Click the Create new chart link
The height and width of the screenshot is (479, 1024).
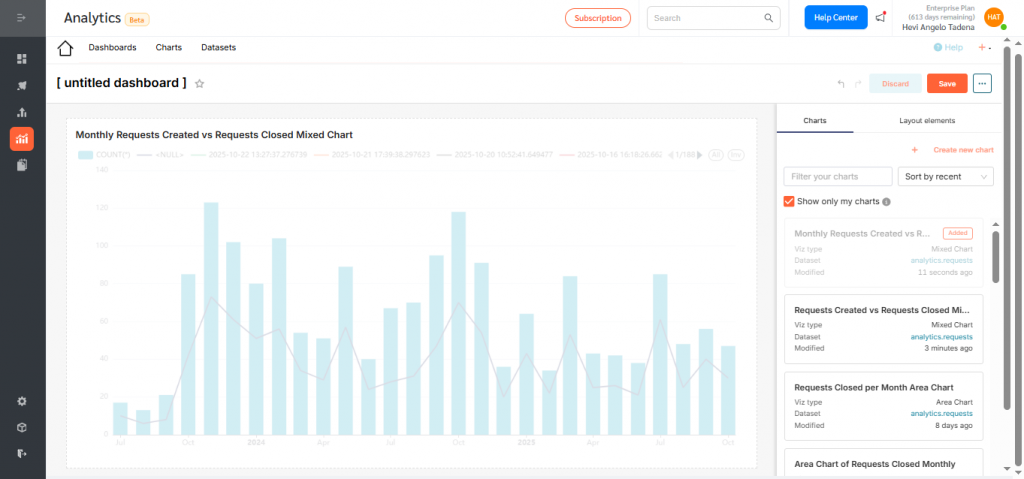[x=962, y=150]
